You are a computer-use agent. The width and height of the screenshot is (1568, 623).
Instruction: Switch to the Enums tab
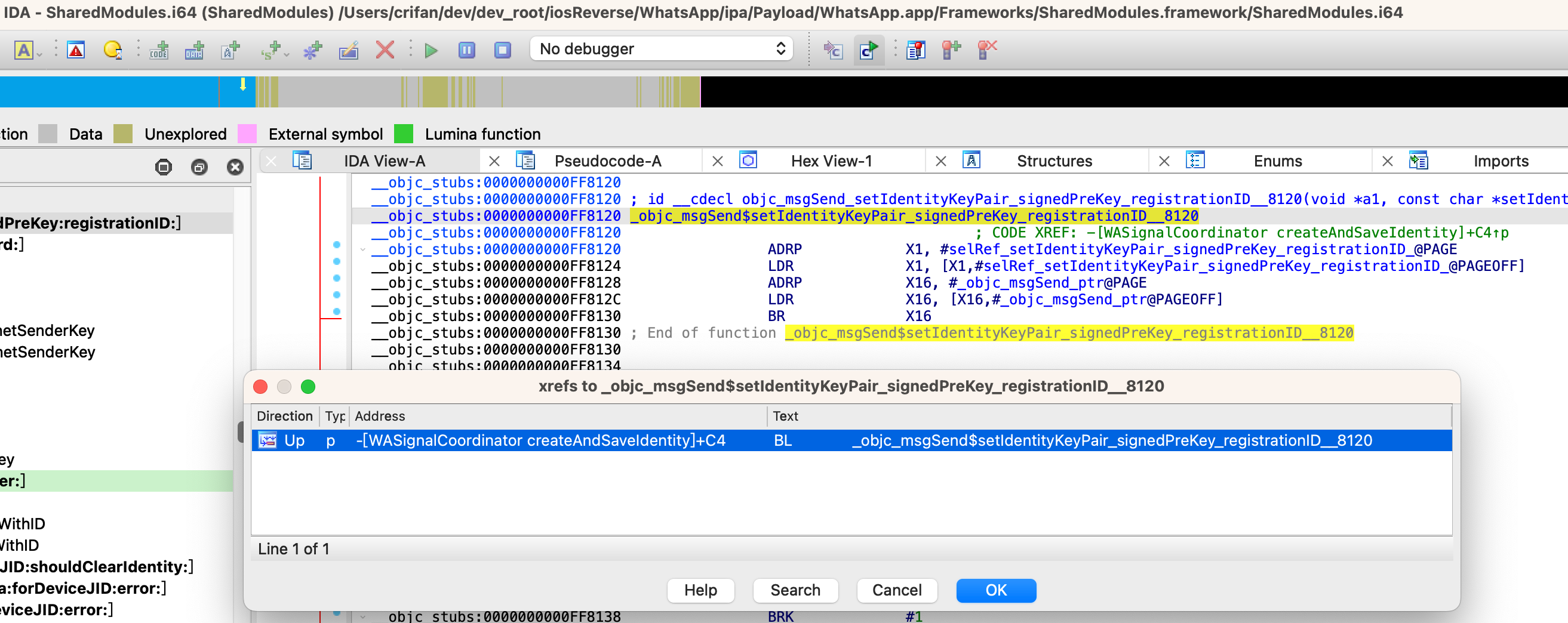pos(1278,161)
